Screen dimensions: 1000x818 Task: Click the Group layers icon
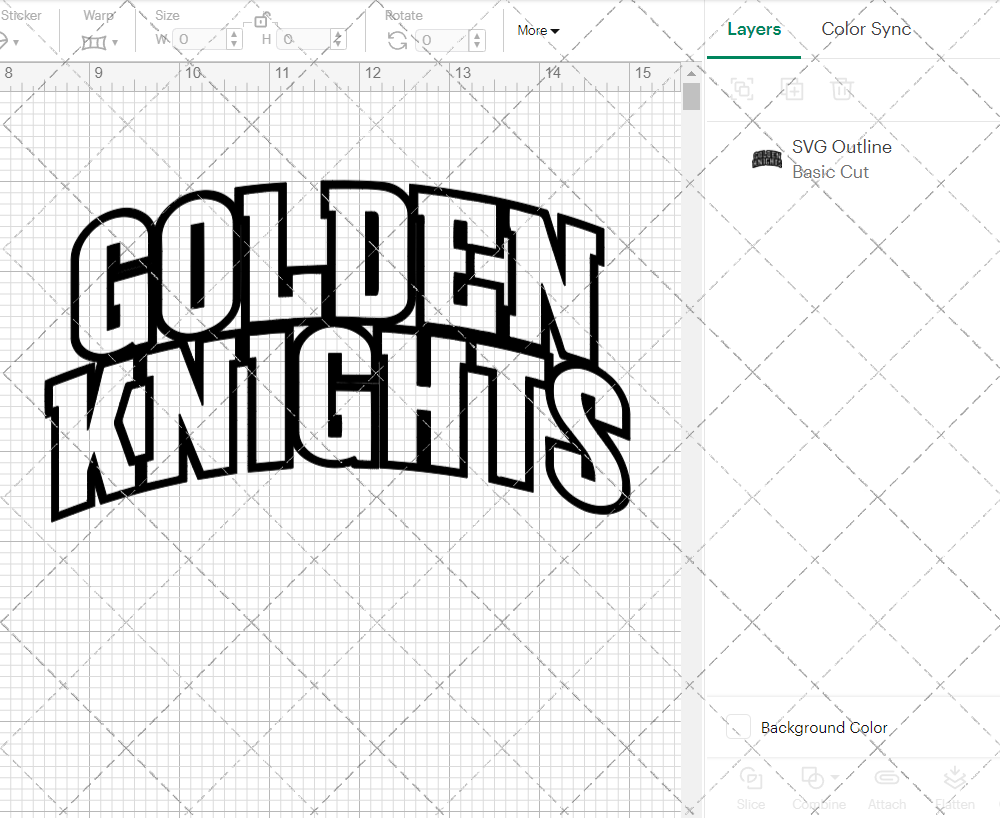point(743,89)
